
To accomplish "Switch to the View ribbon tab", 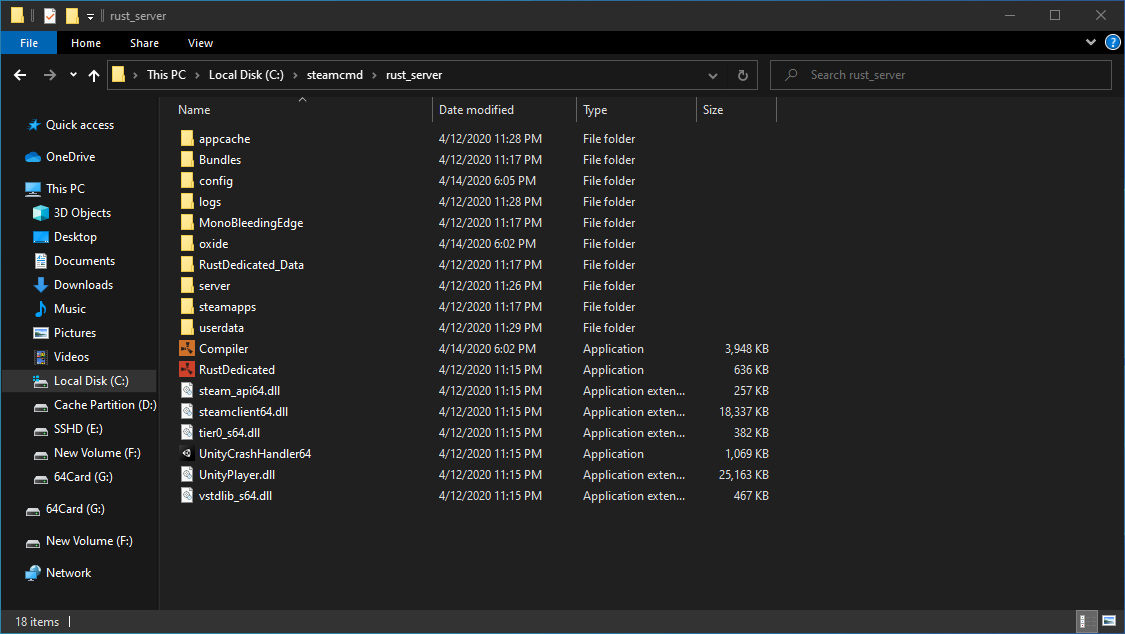I will coord(200,43).
